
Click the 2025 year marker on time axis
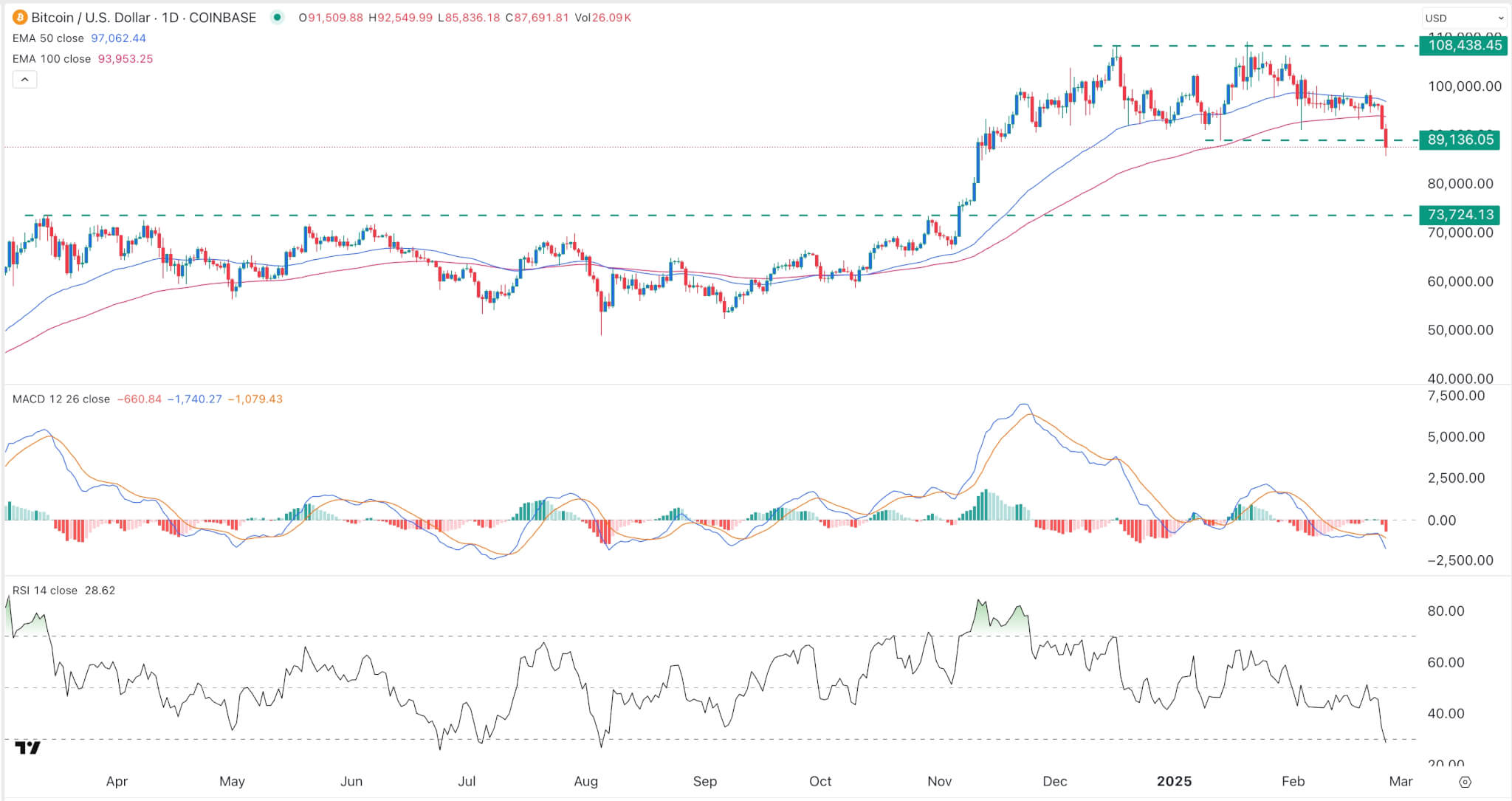pos(1174,781)
